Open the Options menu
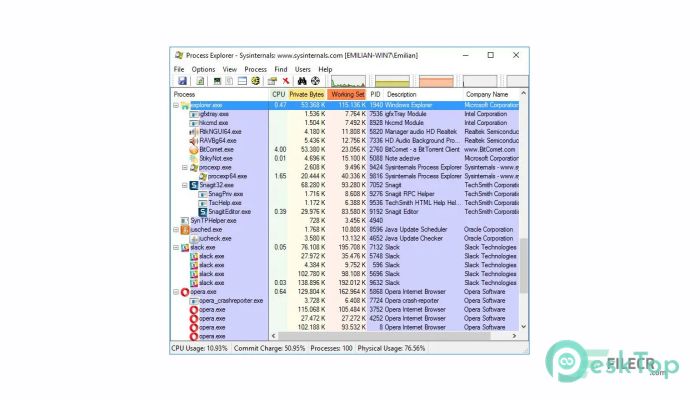Viewport: 700px width, 400px height. tap(203, 69)
